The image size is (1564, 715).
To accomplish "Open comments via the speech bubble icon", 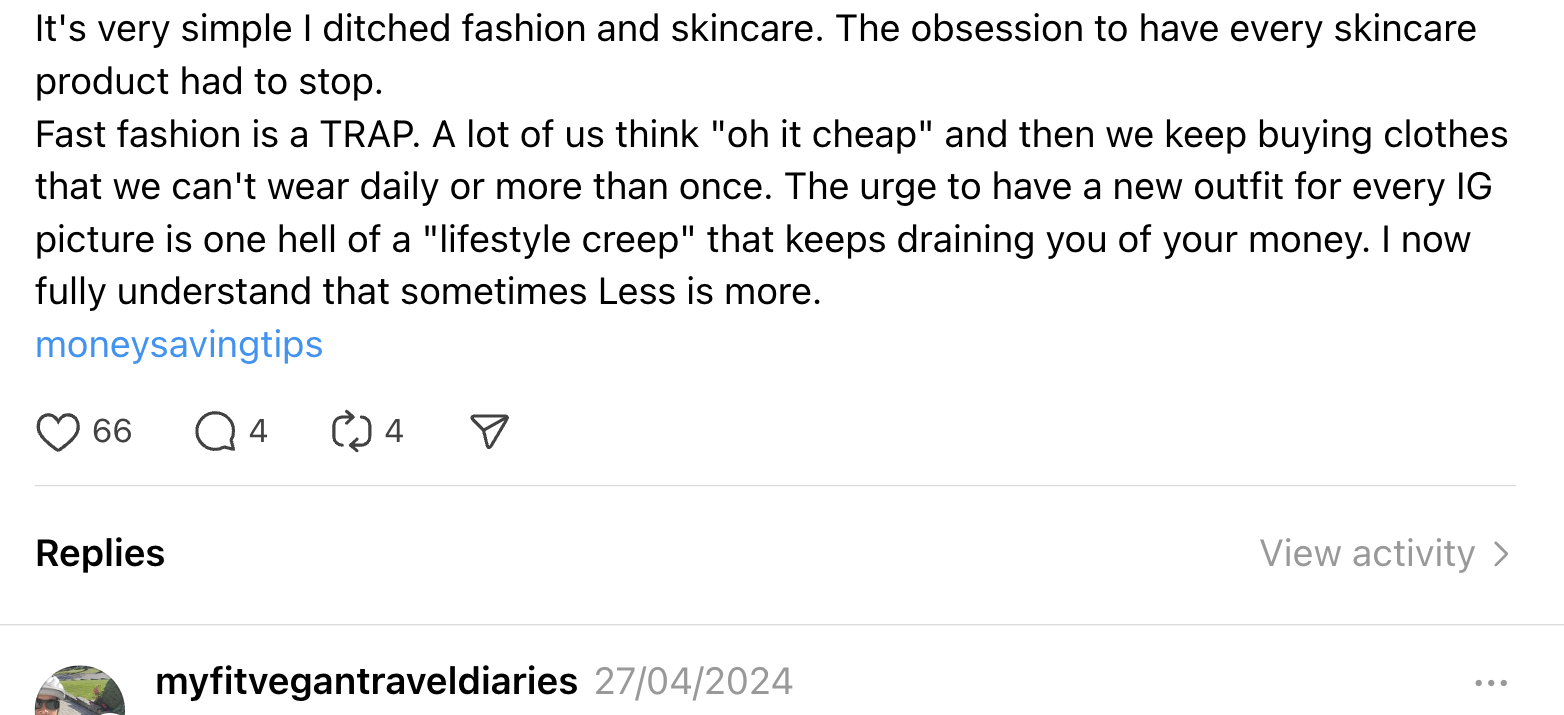I will click(x=215, y=432).
